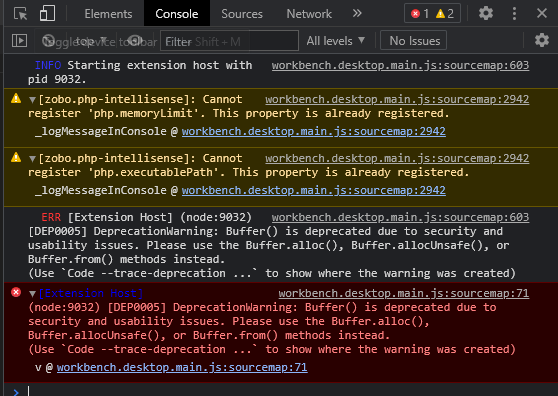The height and width of the screenshot is (396, 558).
Task: Click 'pid 9032.' text
Action: tap(57, 79)
